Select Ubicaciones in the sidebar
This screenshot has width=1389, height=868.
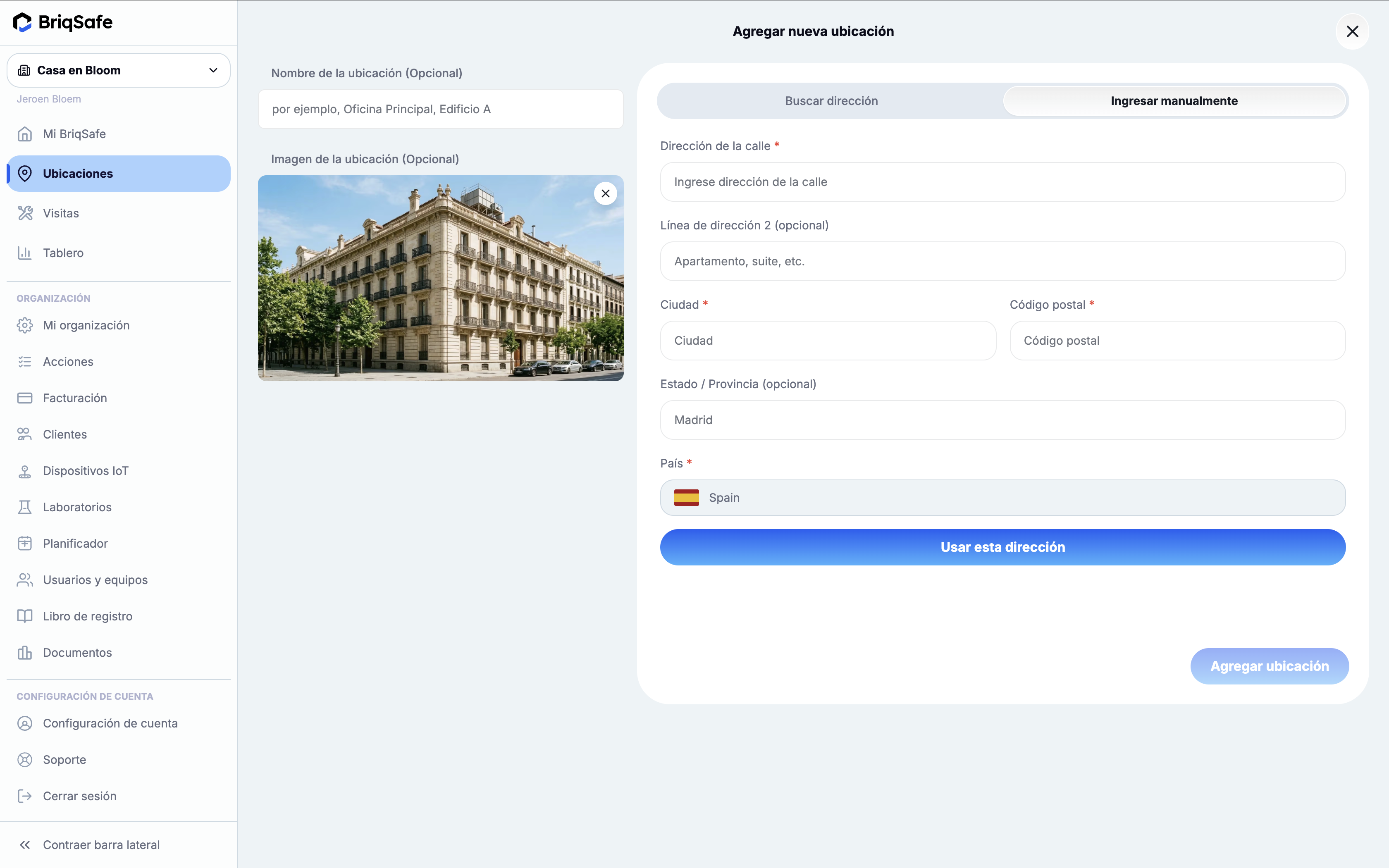[x=118, y=173]
